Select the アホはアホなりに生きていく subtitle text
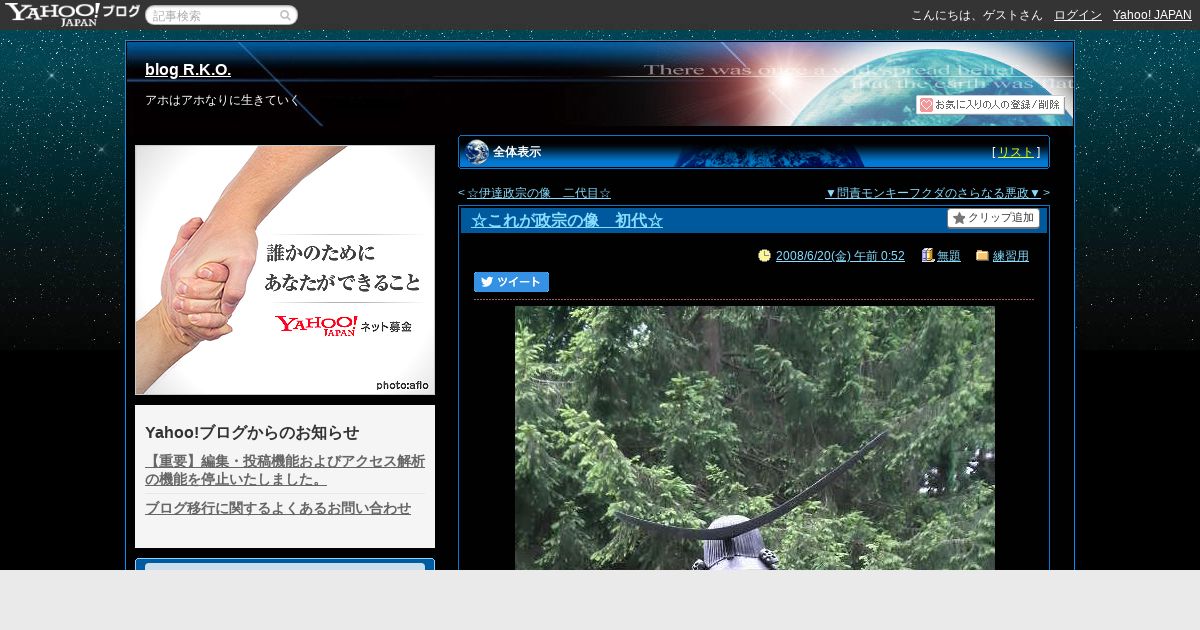 [222, 100]
